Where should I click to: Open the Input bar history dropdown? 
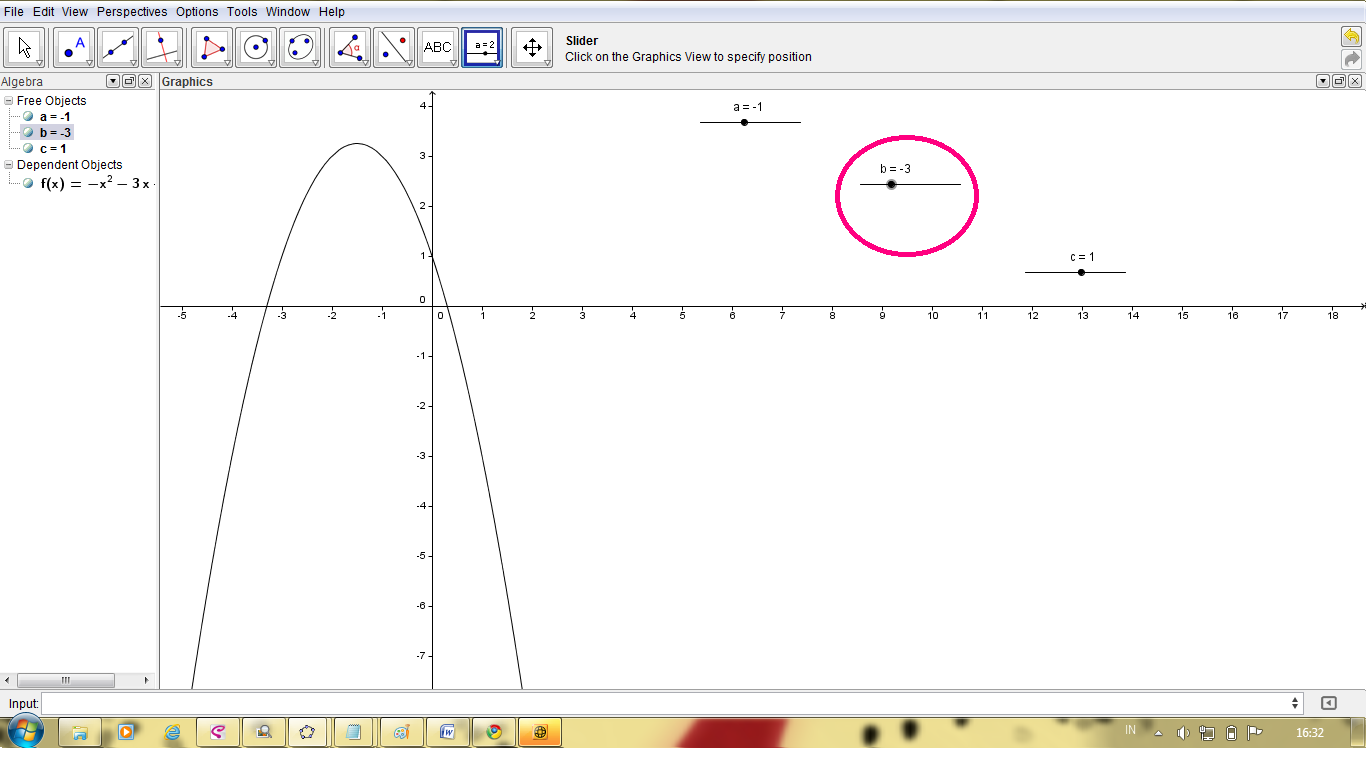(1296, 703)
